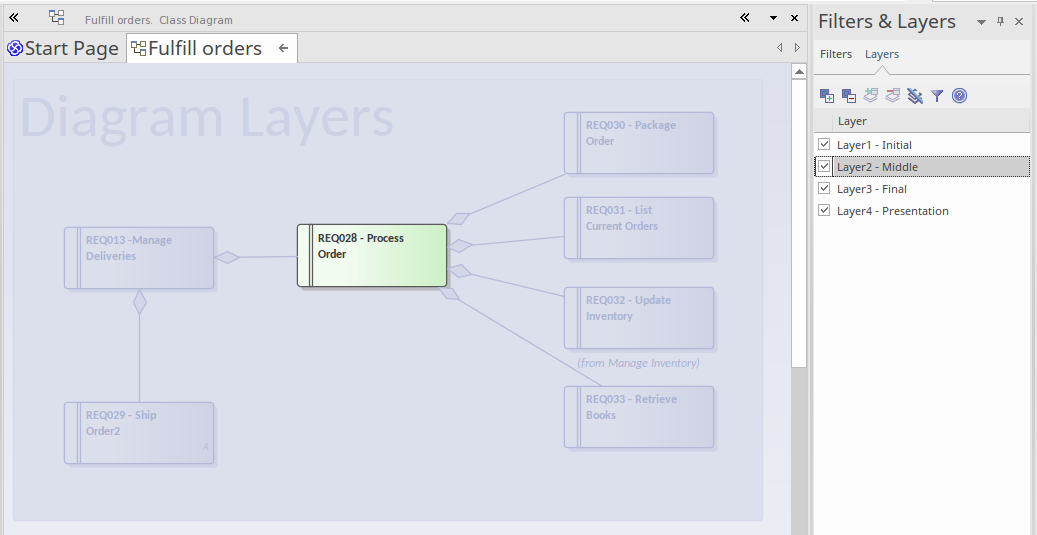This screenshot has width=1037, height=535.
Task: Click the clear layers strikethrough icon
Action: (915, 96)
